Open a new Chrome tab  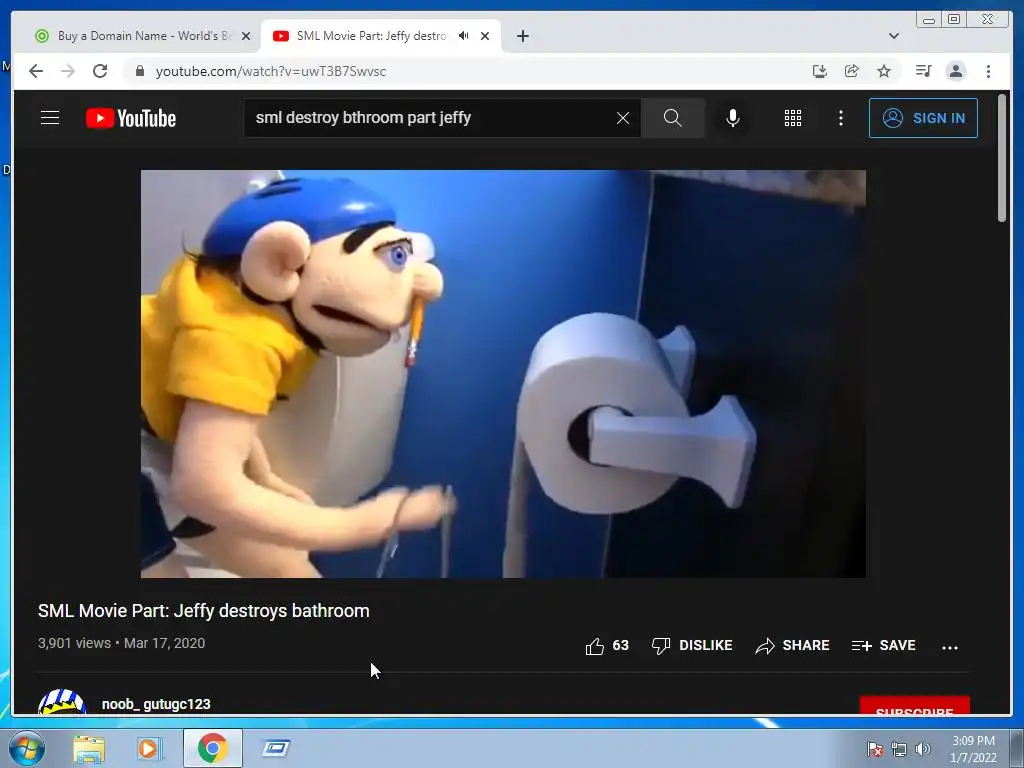coord(522,36)
